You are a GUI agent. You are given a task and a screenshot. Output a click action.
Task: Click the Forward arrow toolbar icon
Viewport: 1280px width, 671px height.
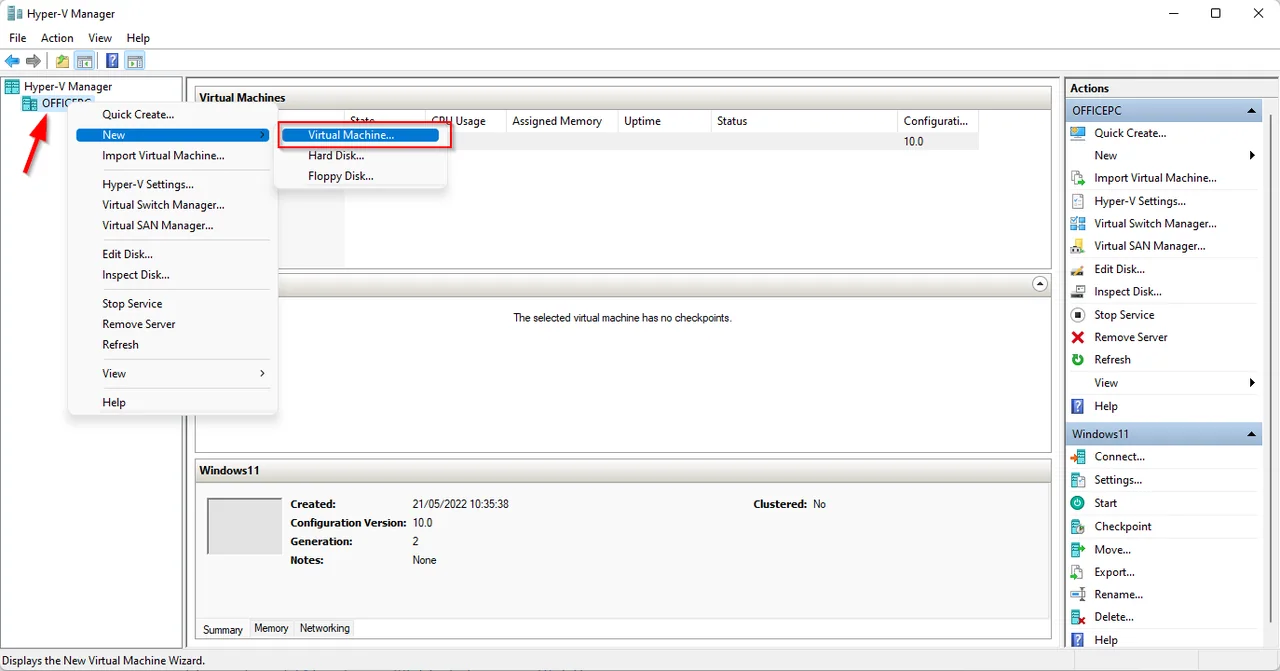33,61
